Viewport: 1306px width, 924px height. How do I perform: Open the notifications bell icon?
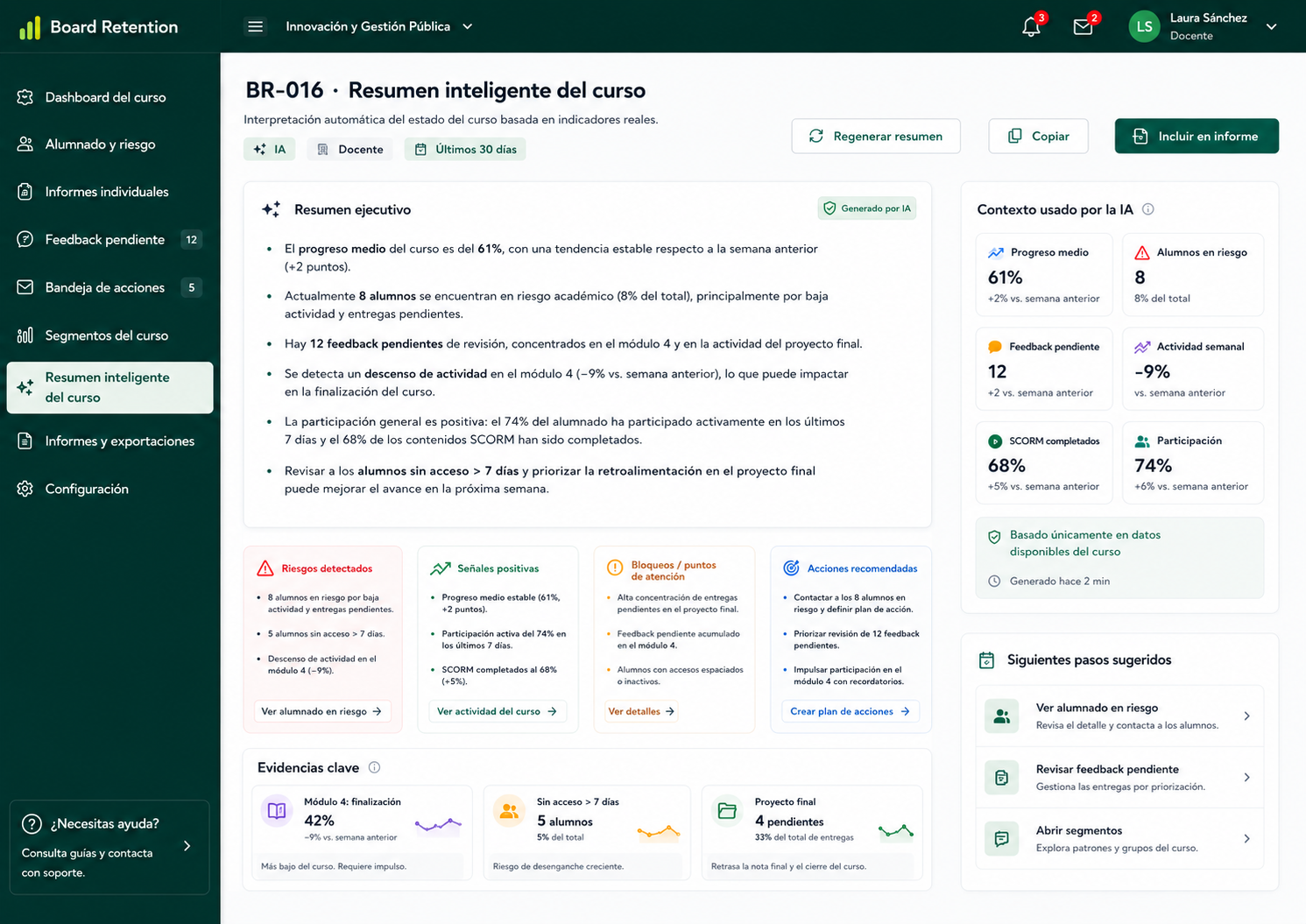[x=1031, y=27]
